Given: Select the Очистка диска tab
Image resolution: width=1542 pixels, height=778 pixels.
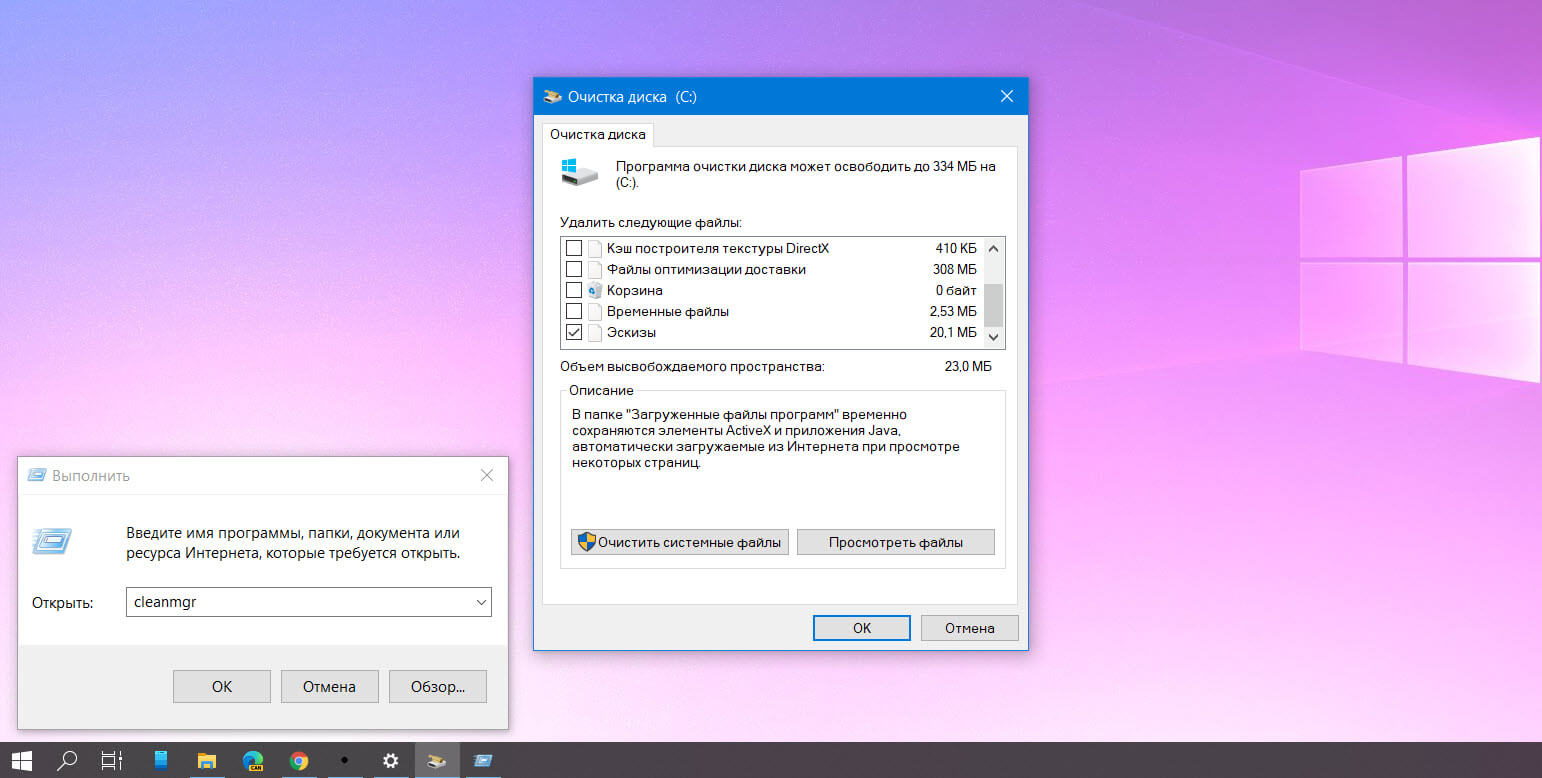Looking at the screenshot, I should pyautogui.click(x=598, y=134).
